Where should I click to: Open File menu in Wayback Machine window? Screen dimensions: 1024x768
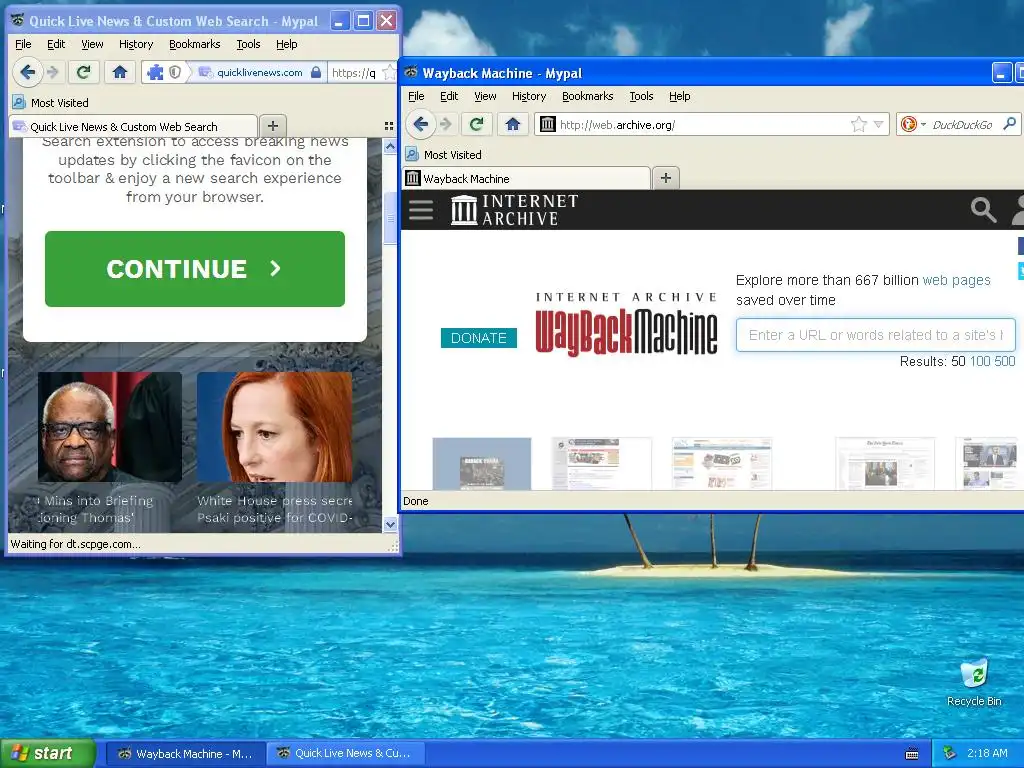coord(416,96)
